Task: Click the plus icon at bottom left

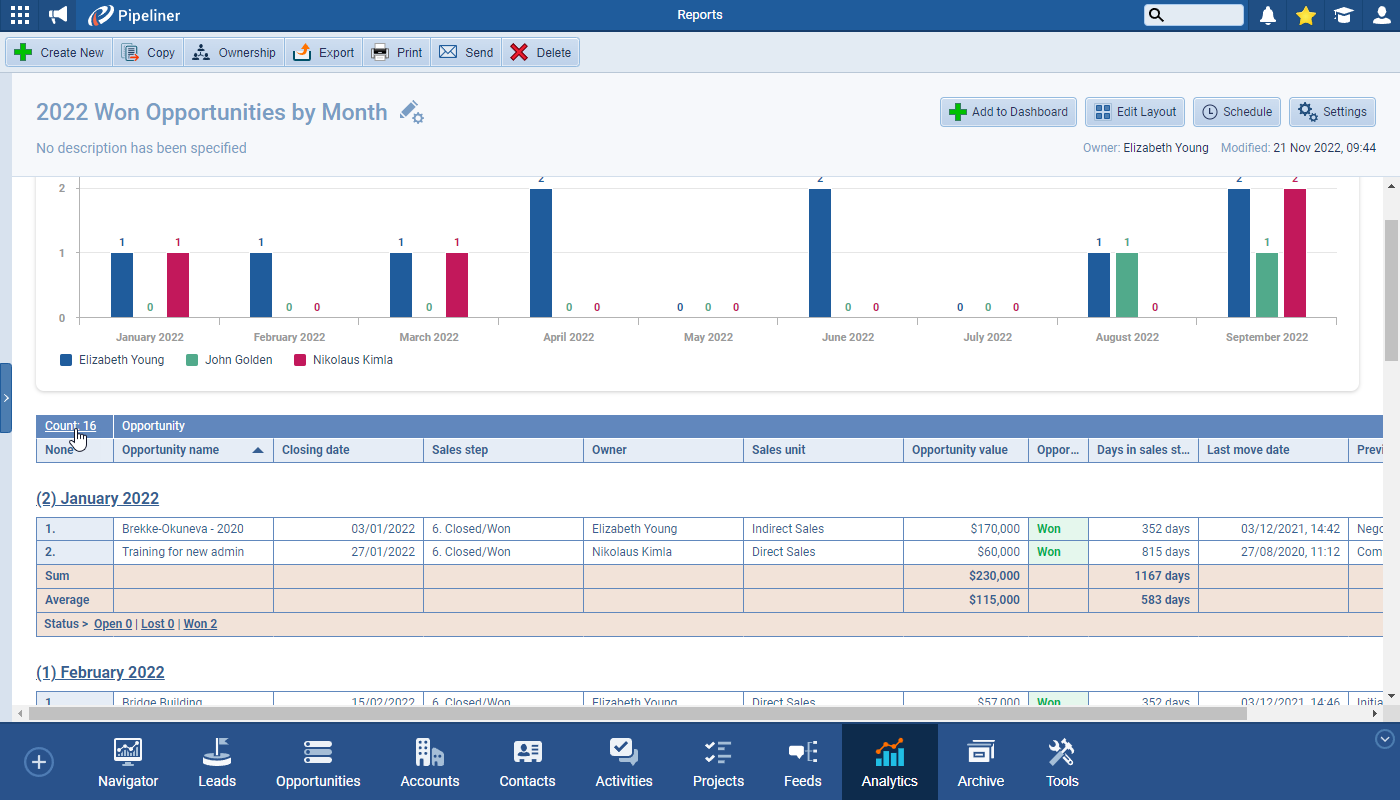Action: (x=38, y=761)
